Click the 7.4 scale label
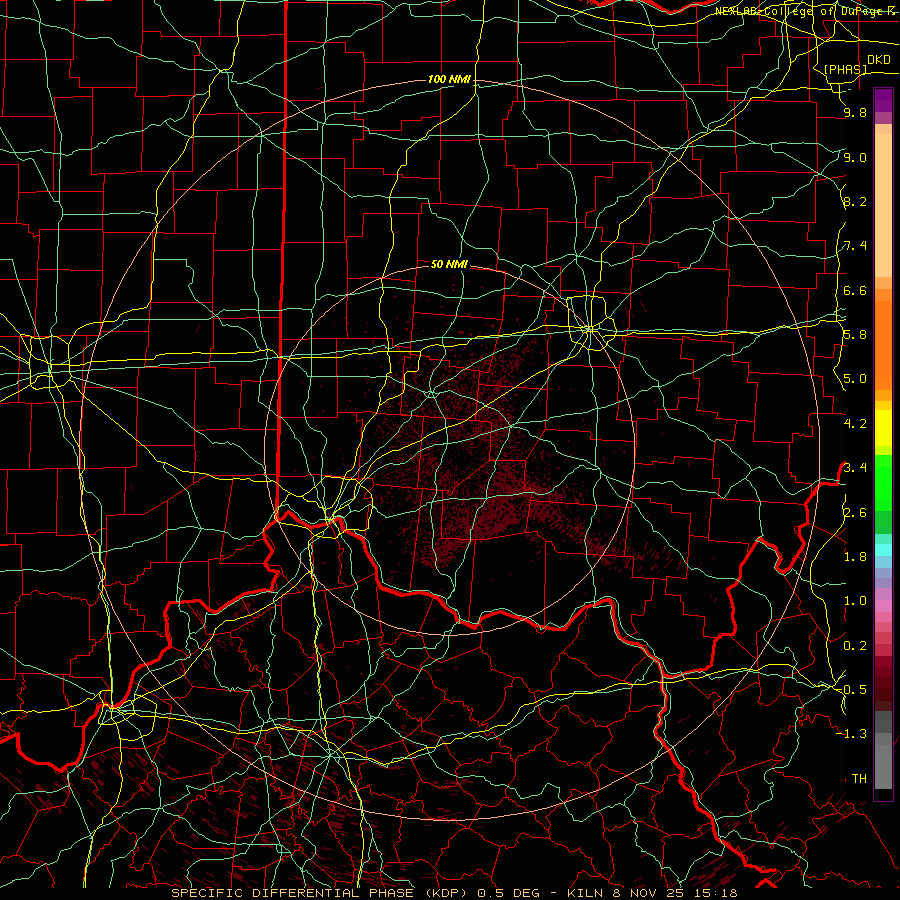 (x=855, y=246)
